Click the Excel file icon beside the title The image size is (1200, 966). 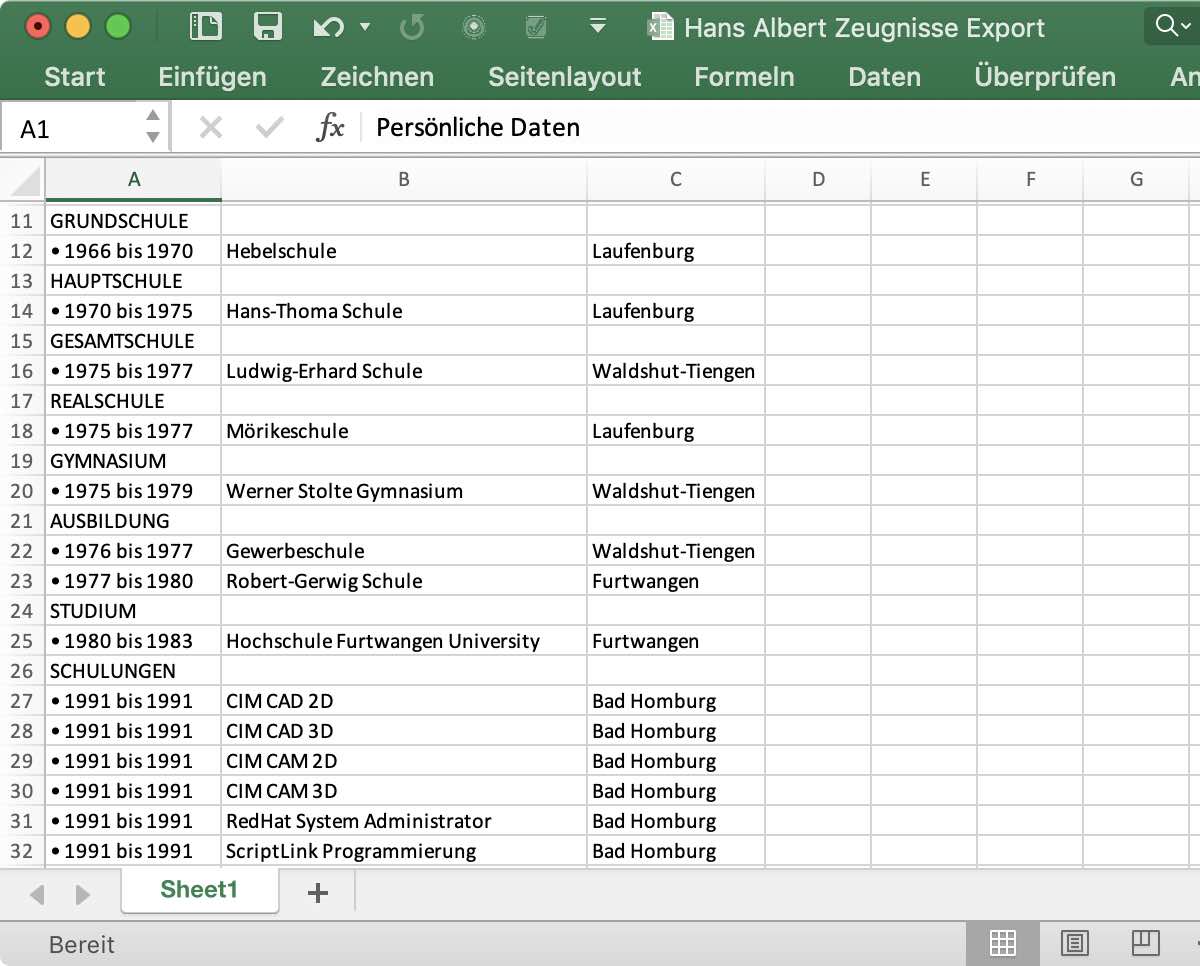coord(660,27)
